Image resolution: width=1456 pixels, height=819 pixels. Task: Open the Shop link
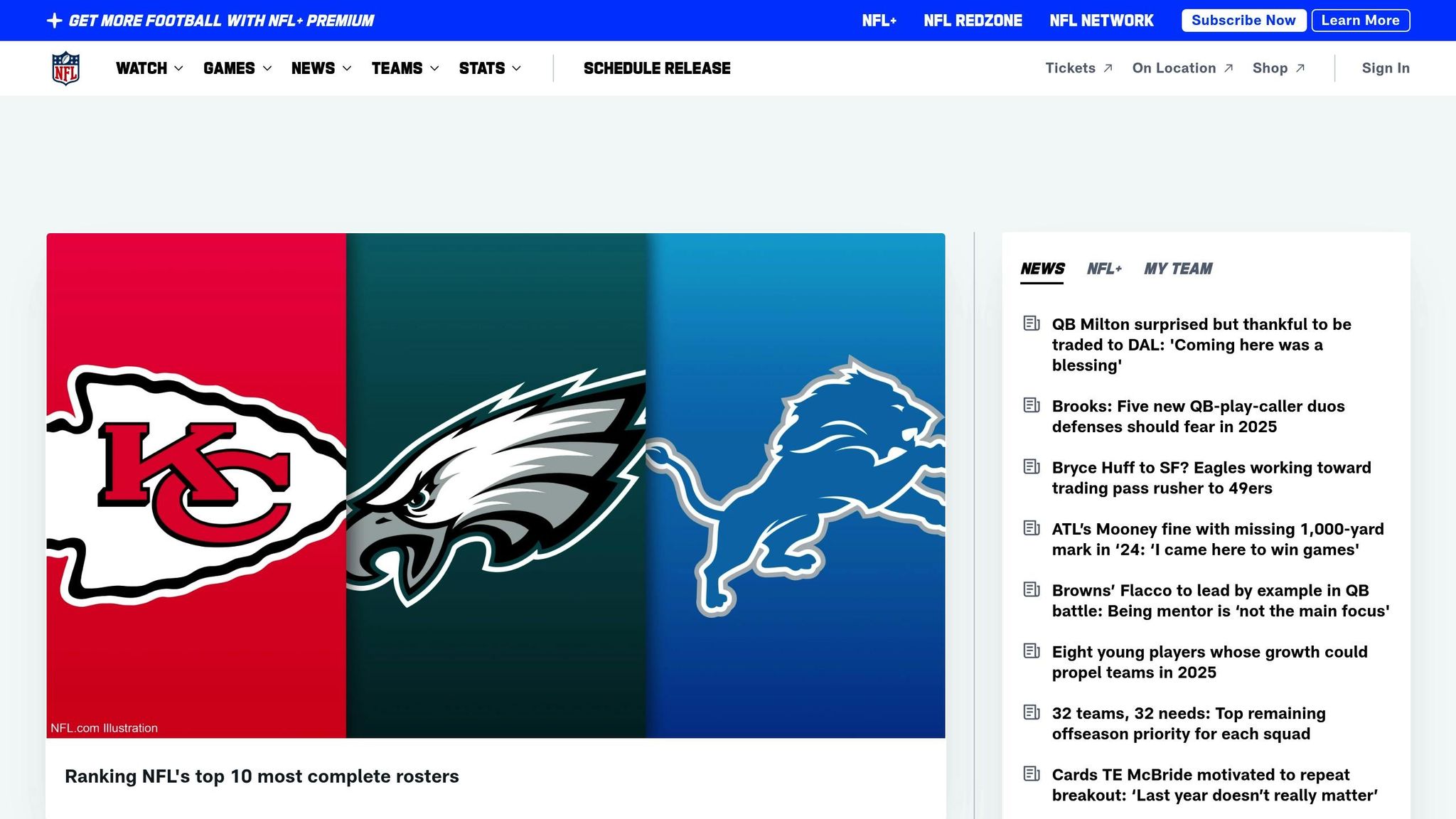click(1278, 68)
